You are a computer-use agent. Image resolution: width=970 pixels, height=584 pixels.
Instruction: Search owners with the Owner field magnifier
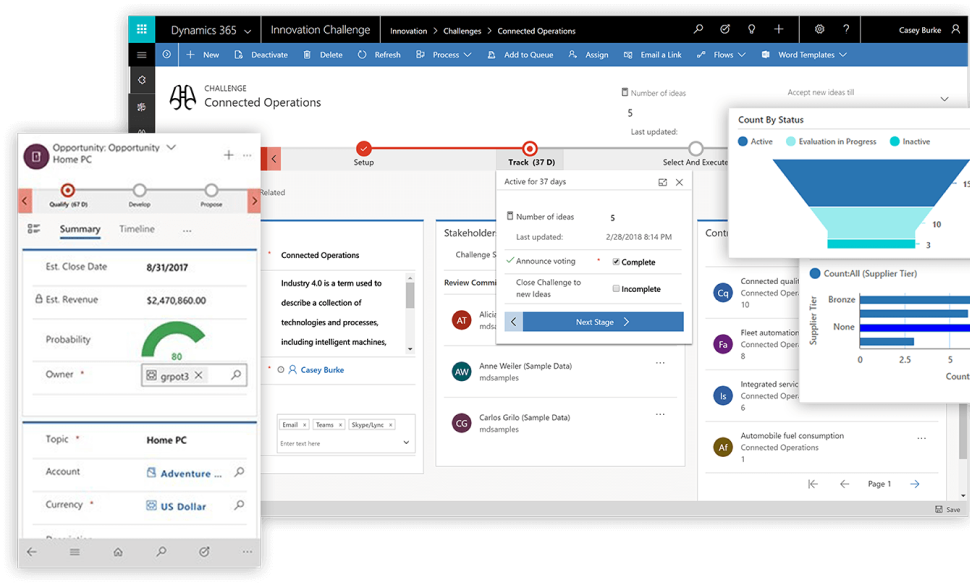236,375
